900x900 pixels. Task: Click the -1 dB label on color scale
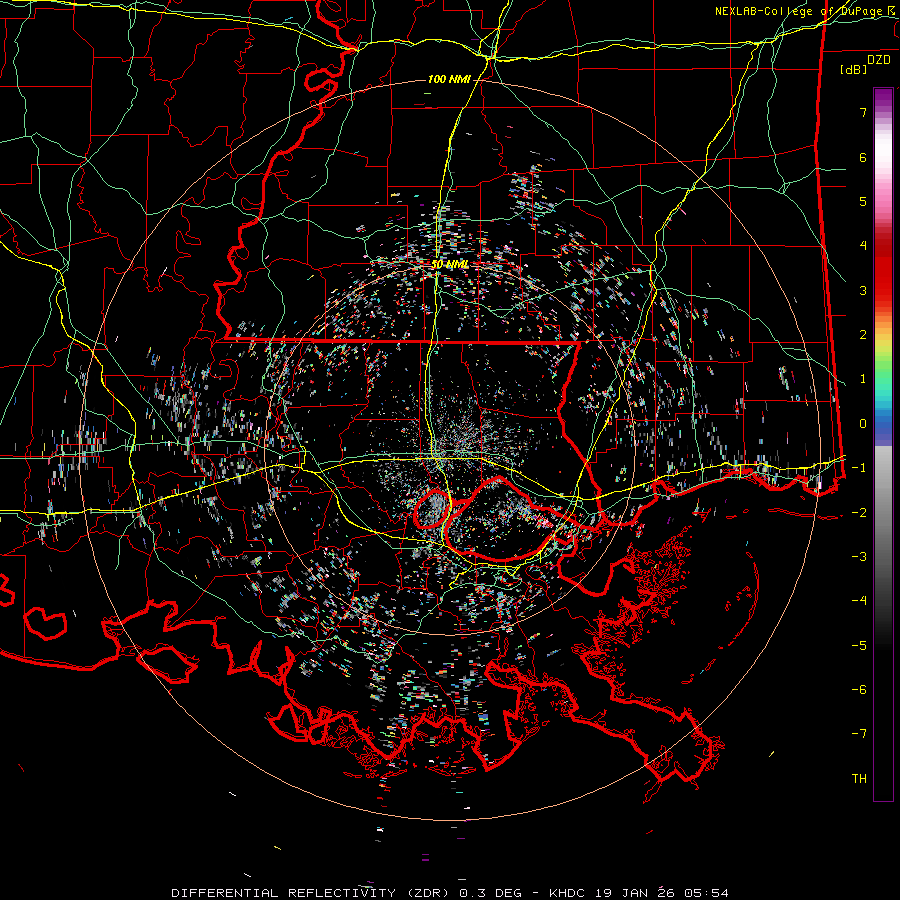coord(859,468)
